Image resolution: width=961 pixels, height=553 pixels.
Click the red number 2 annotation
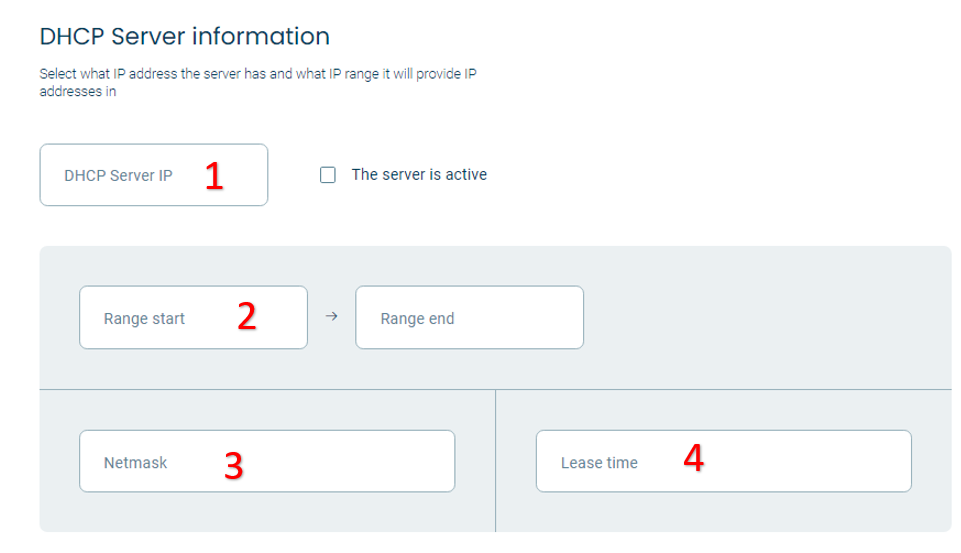[x=246, y=317]
